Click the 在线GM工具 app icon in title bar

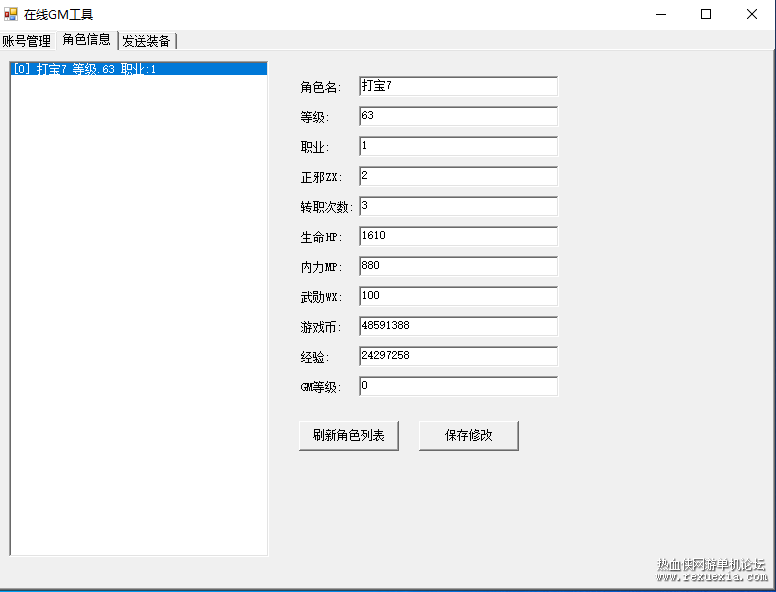(x=11, y=14)
